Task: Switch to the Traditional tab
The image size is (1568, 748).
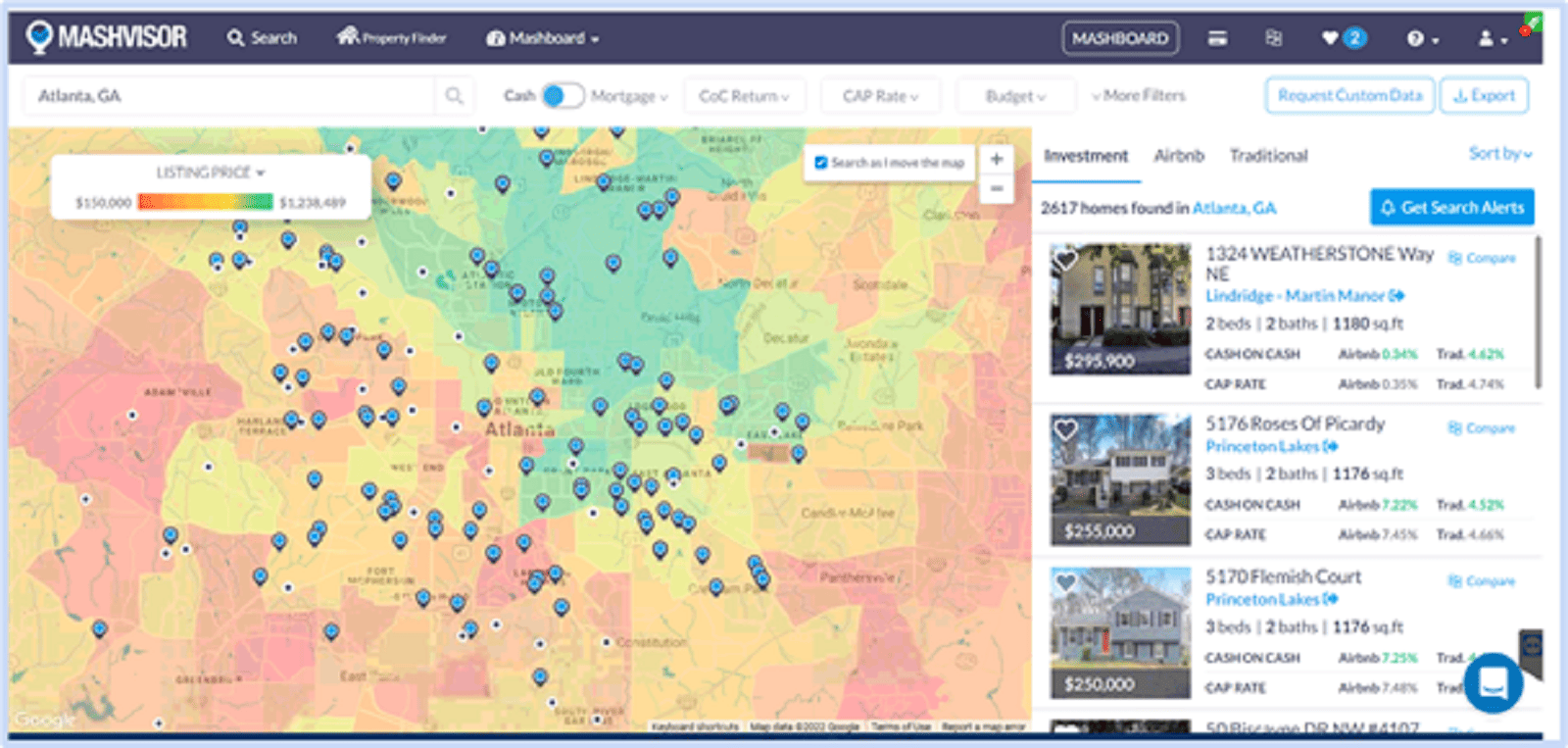Action: pos(1268,156)
